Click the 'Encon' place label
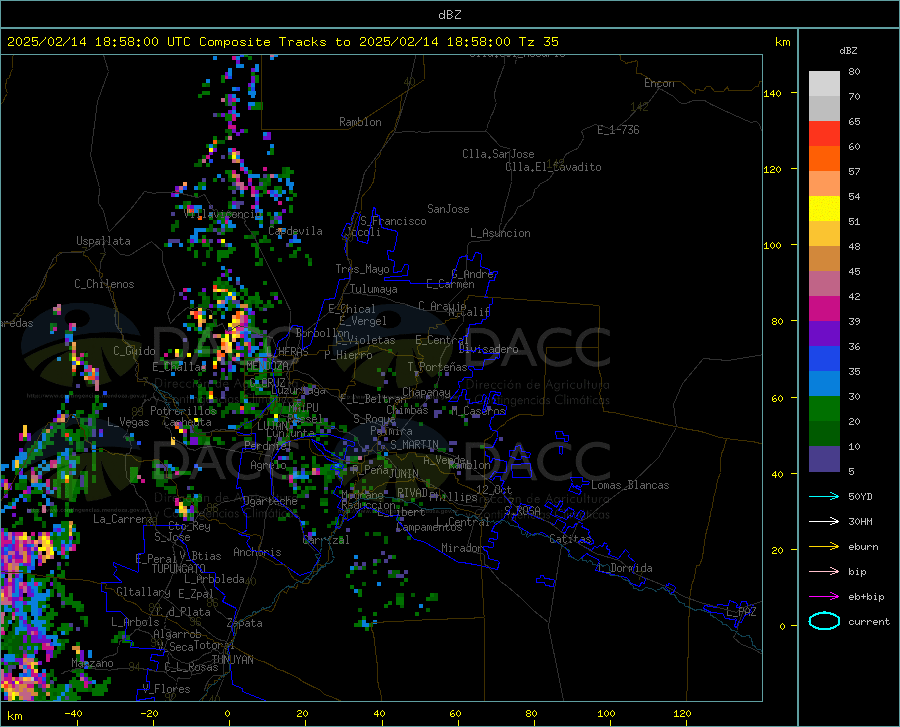900x727 pixels. tap(659, 83)
